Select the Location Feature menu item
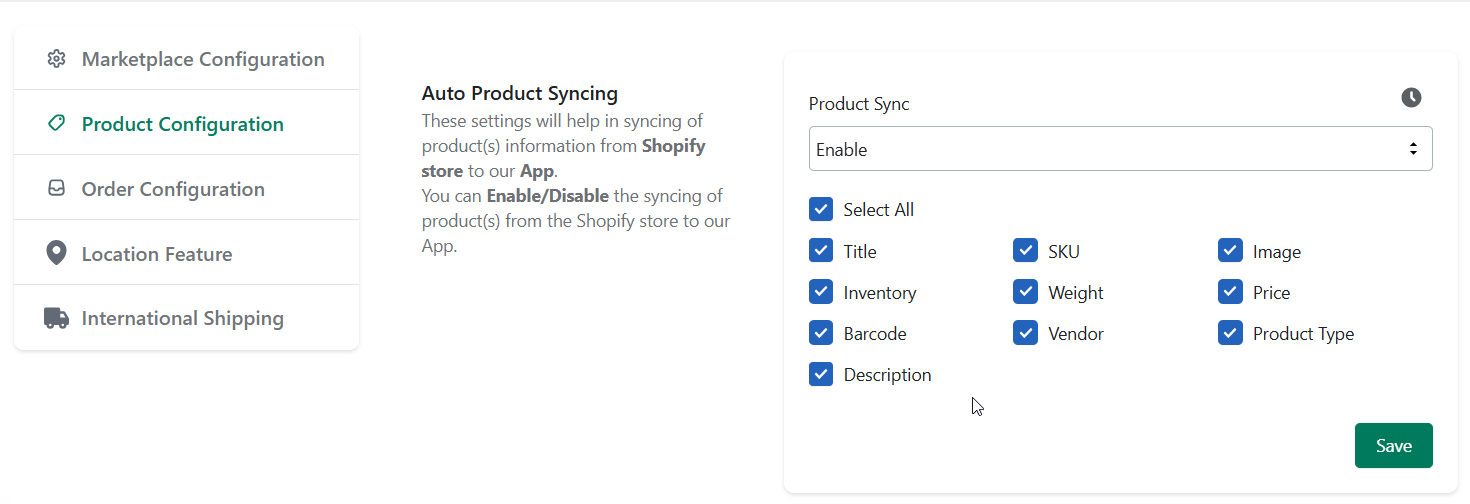1470x504 pixels. (186, 254)
